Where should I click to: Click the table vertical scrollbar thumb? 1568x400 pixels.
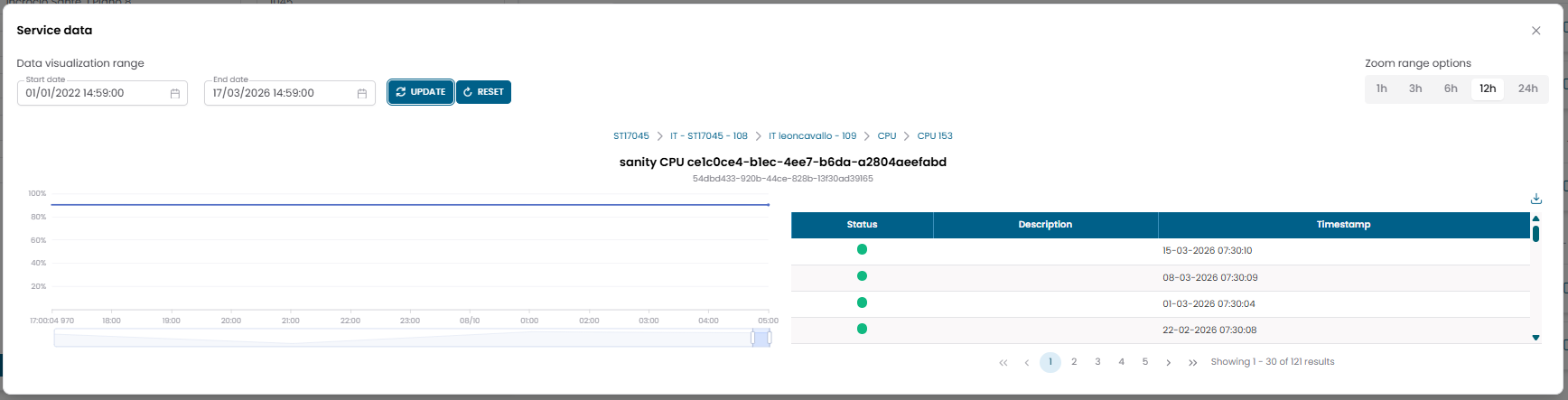[x=1535, y=234]
